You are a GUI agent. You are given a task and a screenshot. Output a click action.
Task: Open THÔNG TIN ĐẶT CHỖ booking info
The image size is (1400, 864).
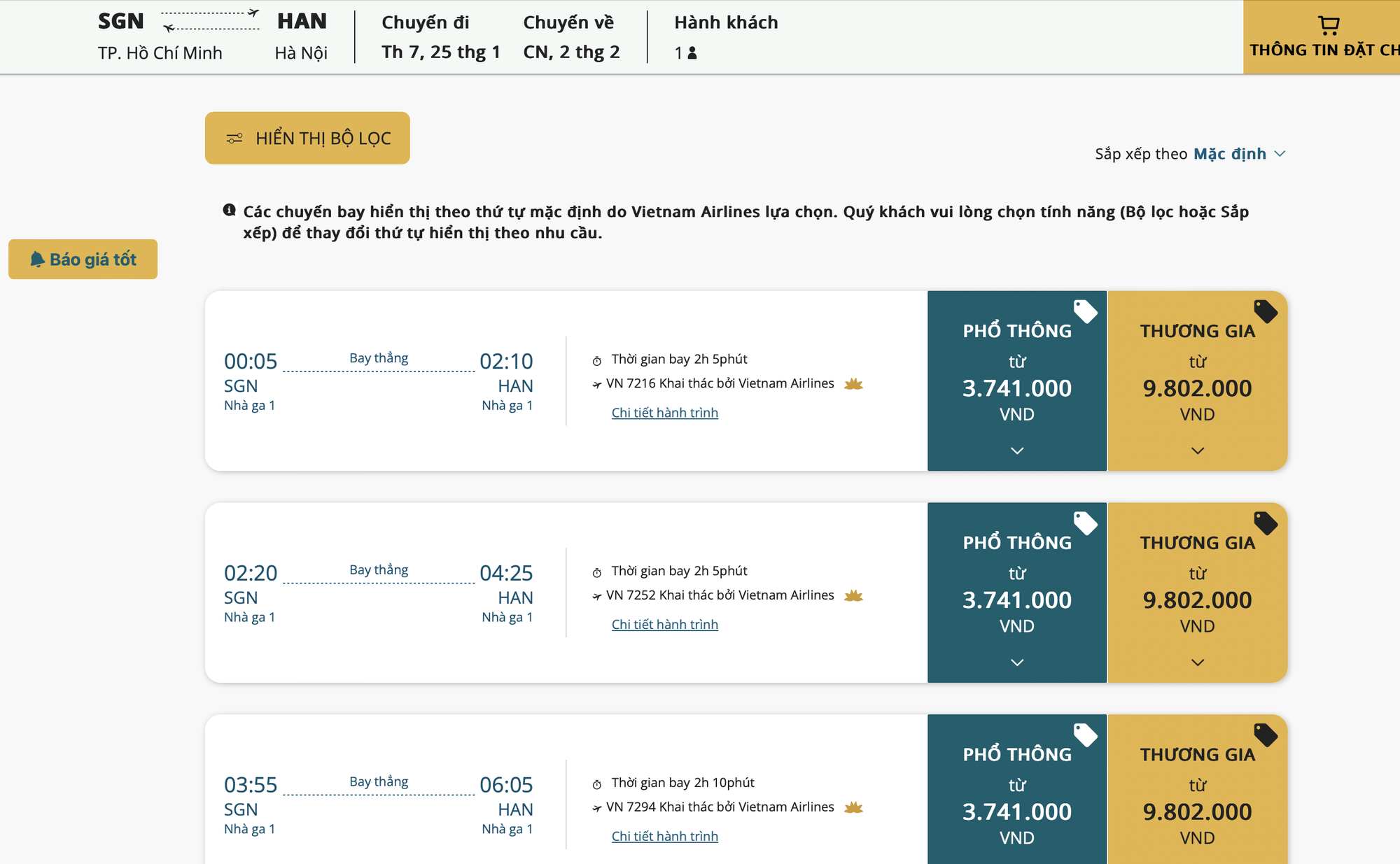1322,37
